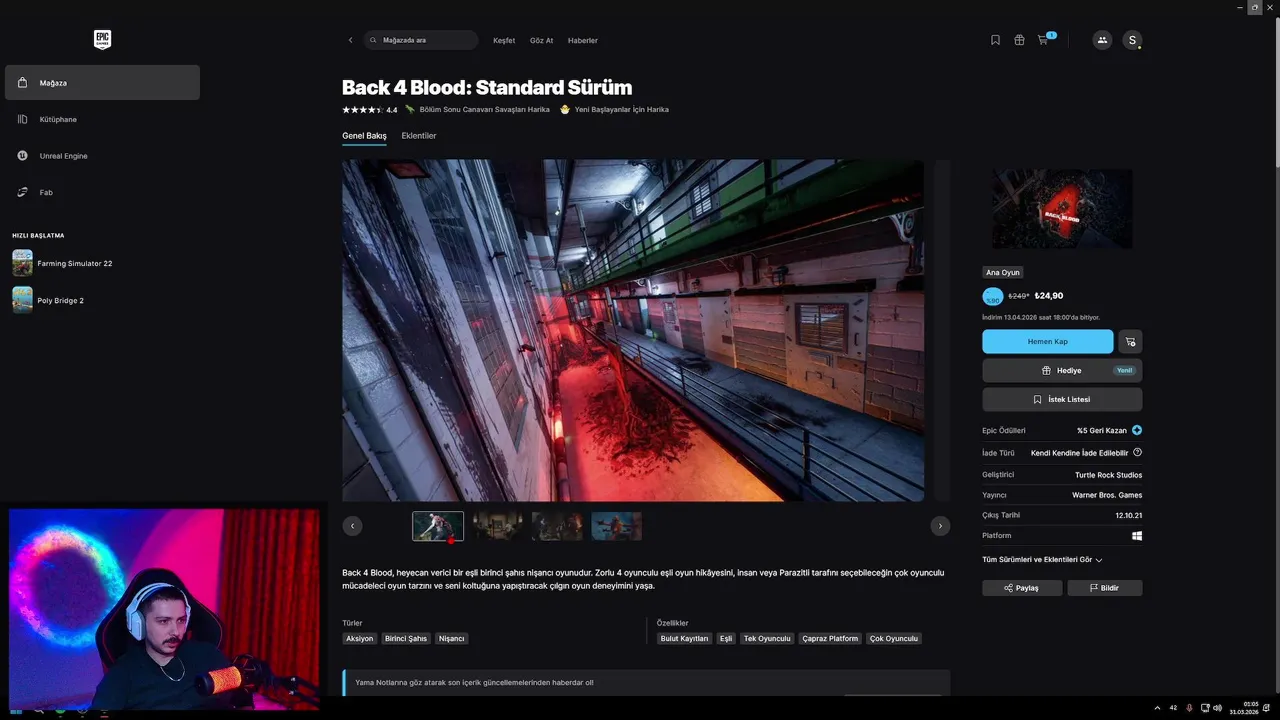This screenshot has height=720, width=1280.
Task: Open the Epic Games logo home
Action: click(102, 40)
